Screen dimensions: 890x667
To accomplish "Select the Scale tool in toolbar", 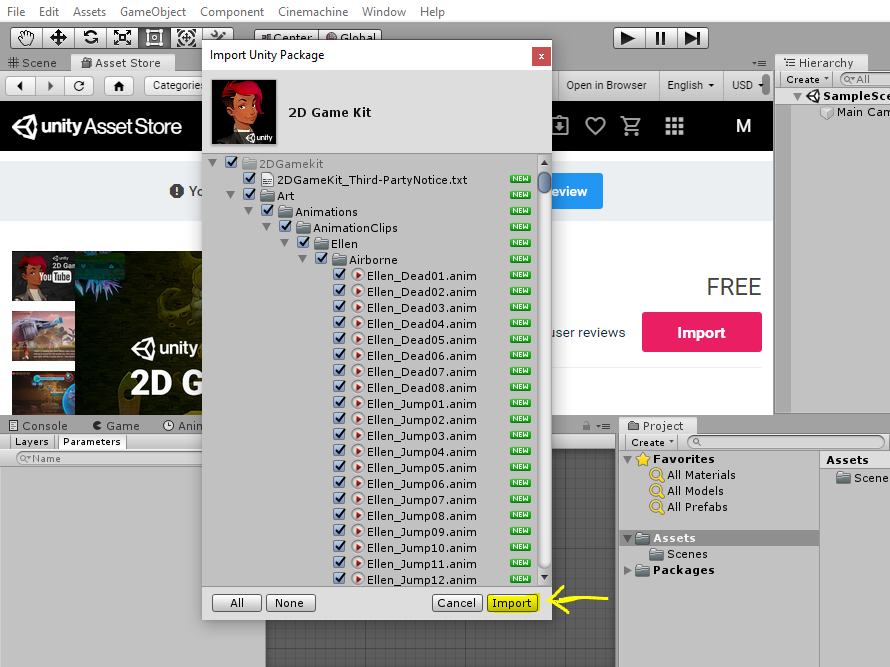I will [x=122, y=38].
